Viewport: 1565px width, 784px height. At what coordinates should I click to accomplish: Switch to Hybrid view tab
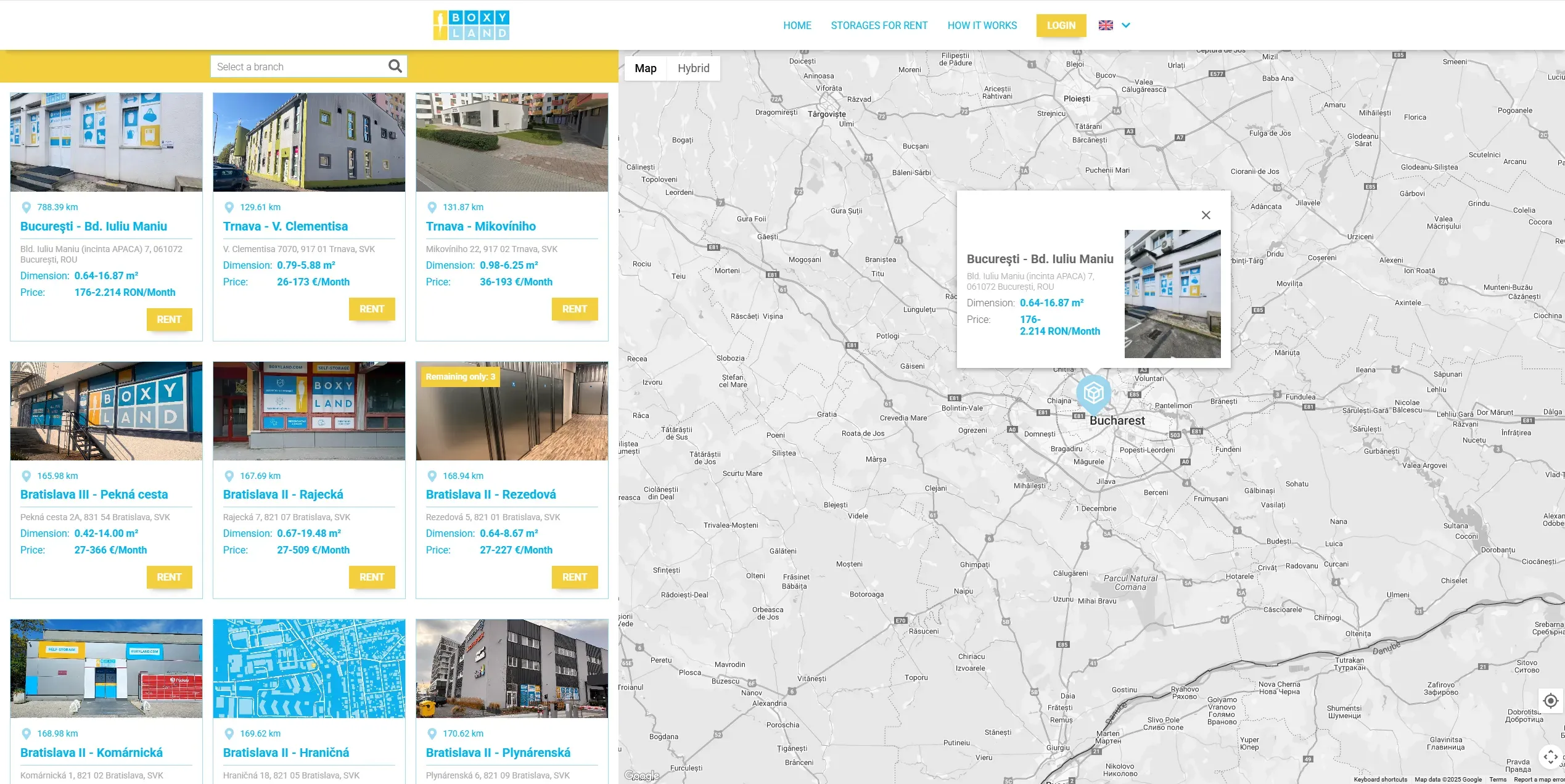click(693, 68)
